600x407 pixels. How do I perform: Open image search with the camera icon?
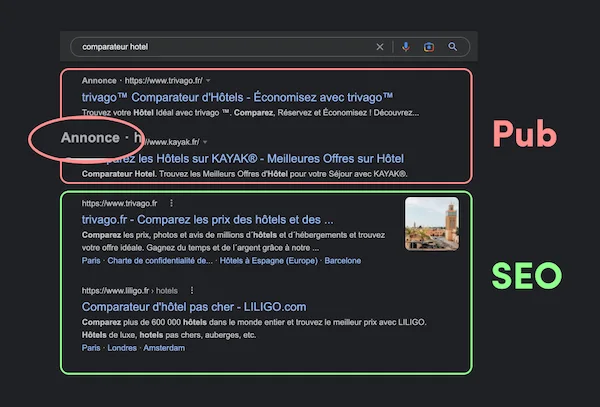tap(429, 47)
